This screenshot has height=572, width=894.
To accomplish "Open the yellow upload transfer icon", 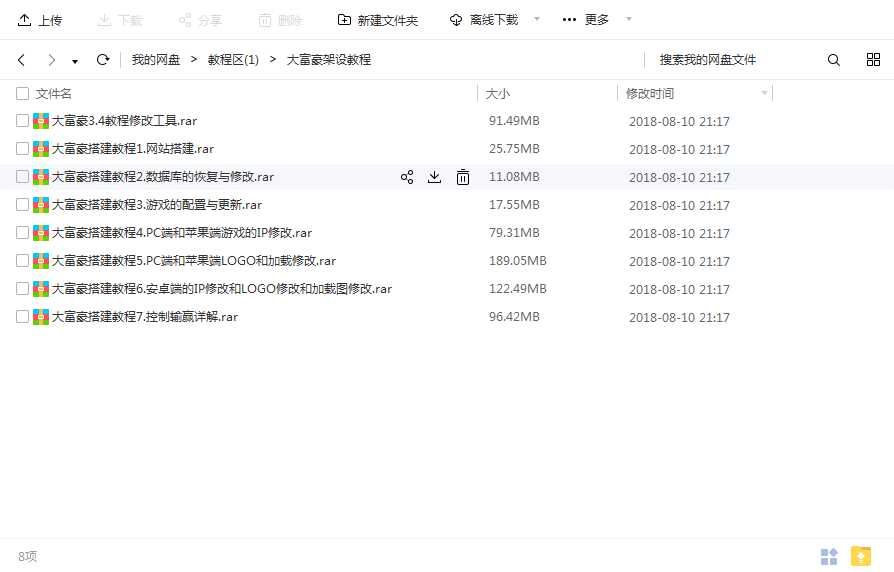I will (861, 556).
